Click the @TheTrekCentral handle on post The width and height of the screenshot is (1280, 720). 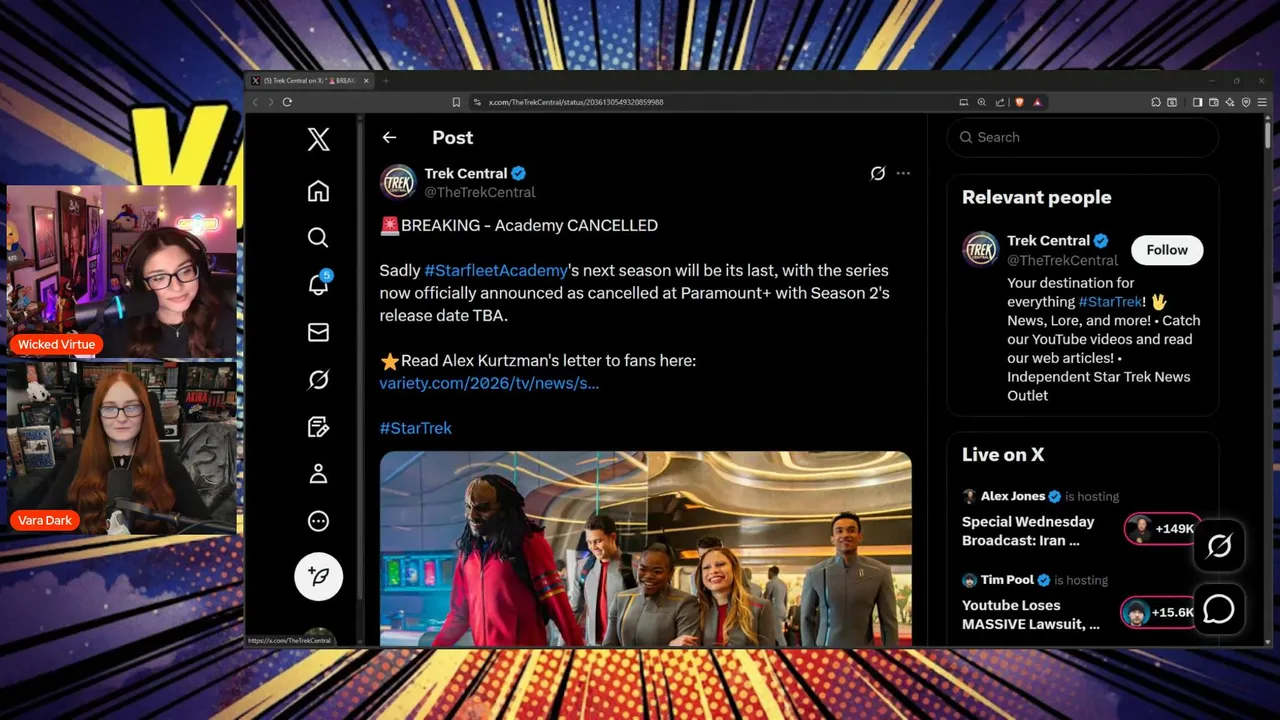click(x=480, y=192)
